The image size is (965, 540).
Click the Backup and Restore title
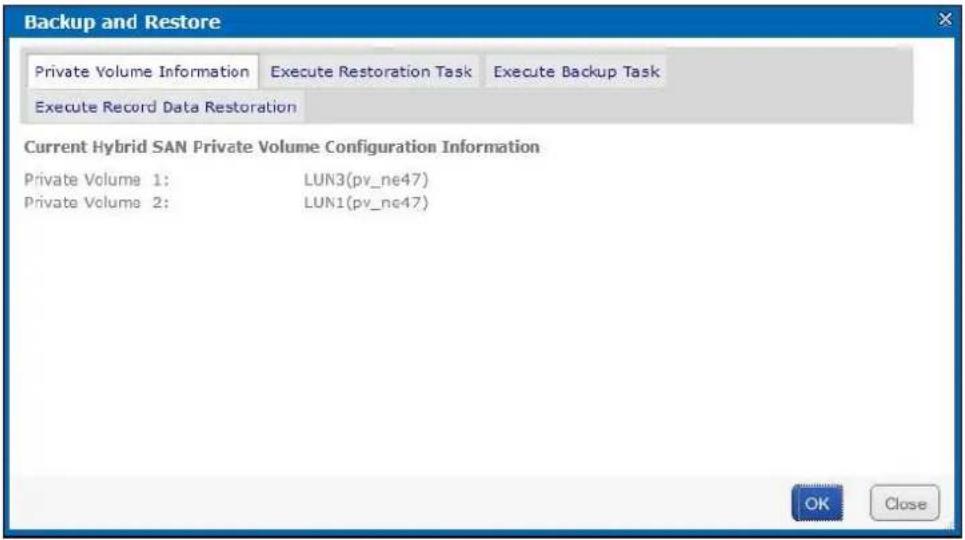pos(122,22)
